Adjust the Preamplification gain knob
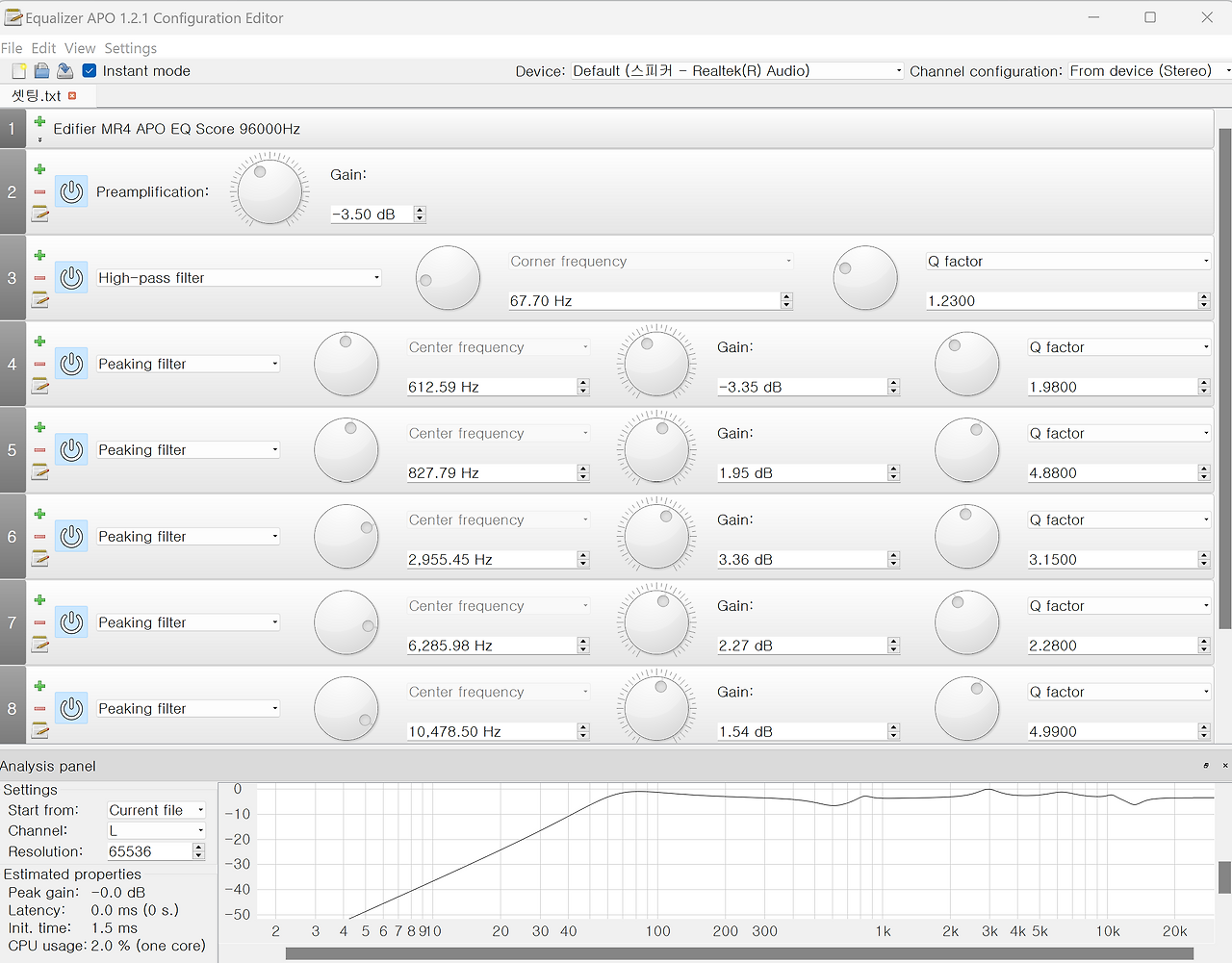The width and height of the screenshot is (1232, 963). [269, 190]
